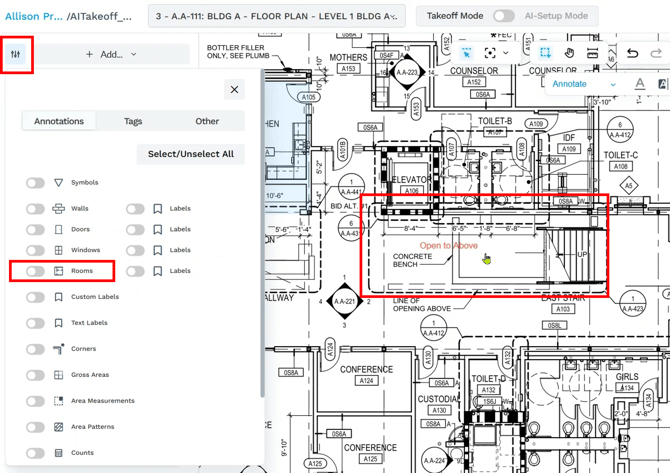
Task: Click the 'Open to Above' annotation text
Action: coord(448,246)
